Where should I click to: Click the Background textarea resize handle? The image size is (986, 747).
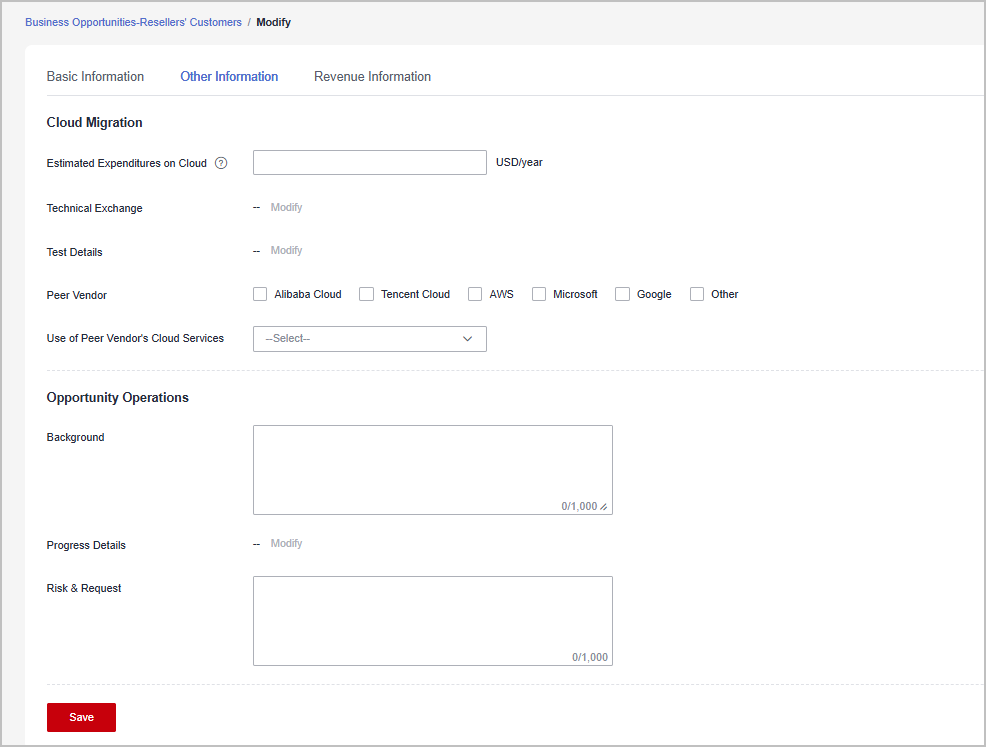click(604, 507)
